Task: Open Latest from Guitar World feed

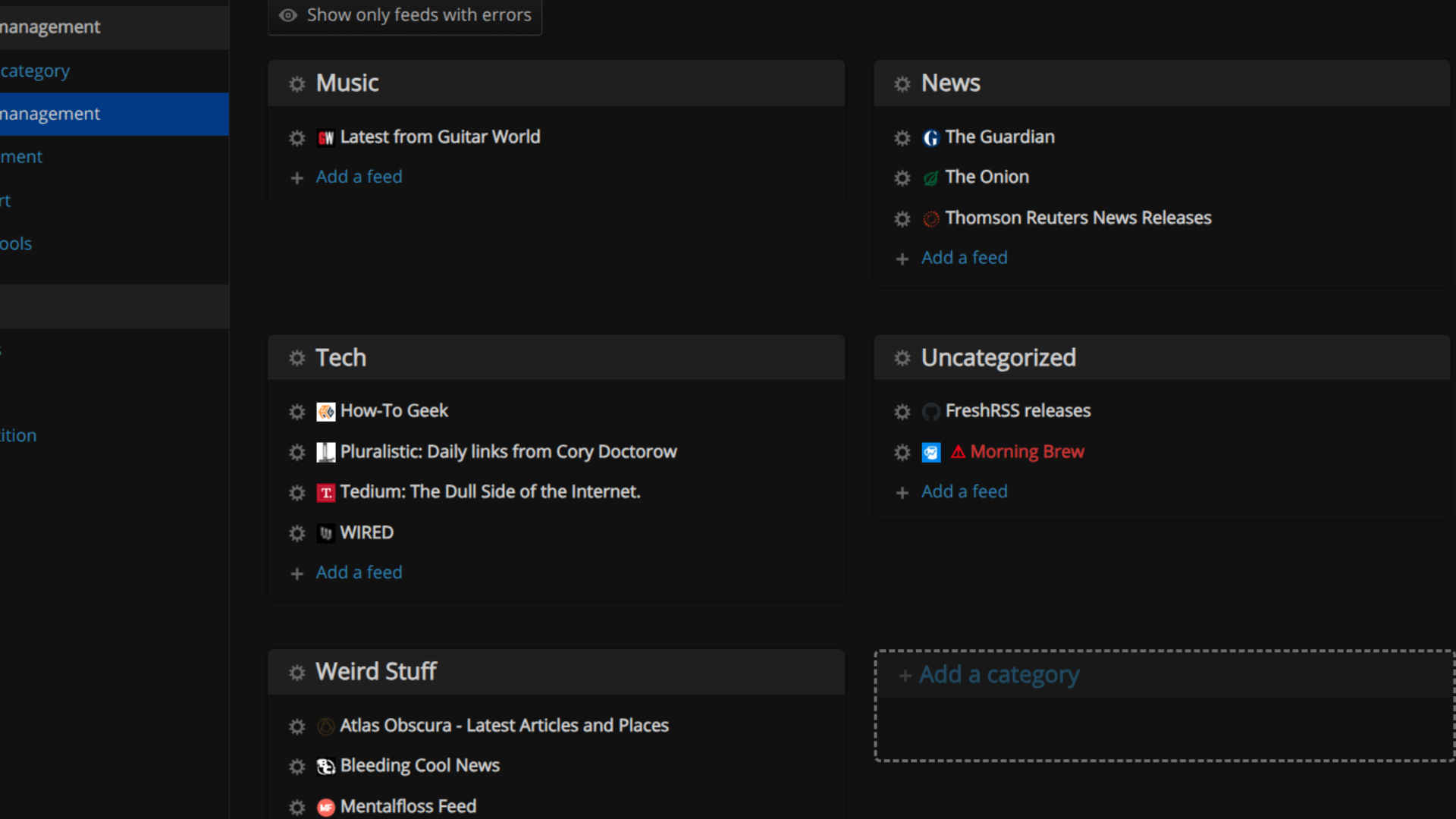Action: (440, 137)
